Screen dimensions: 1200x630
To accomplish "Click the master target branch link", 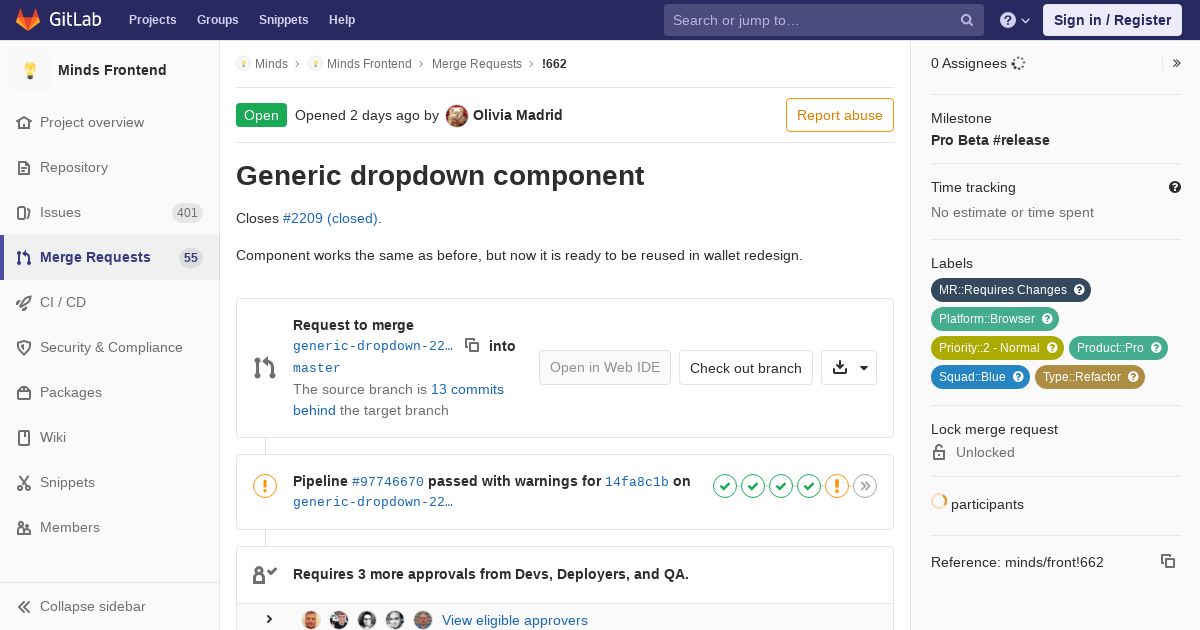I will [317, 368].
